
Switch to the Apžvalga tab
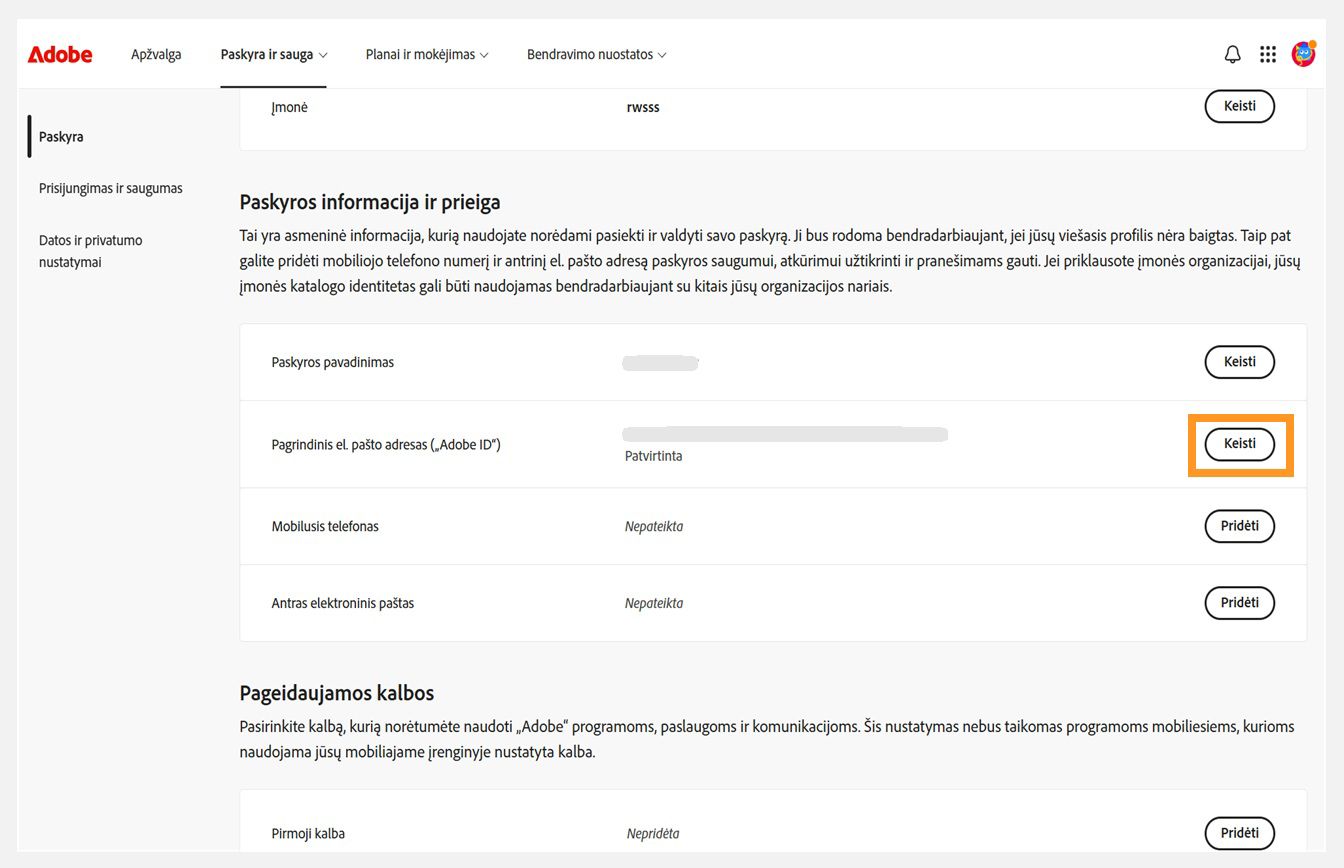pos(156,54)
